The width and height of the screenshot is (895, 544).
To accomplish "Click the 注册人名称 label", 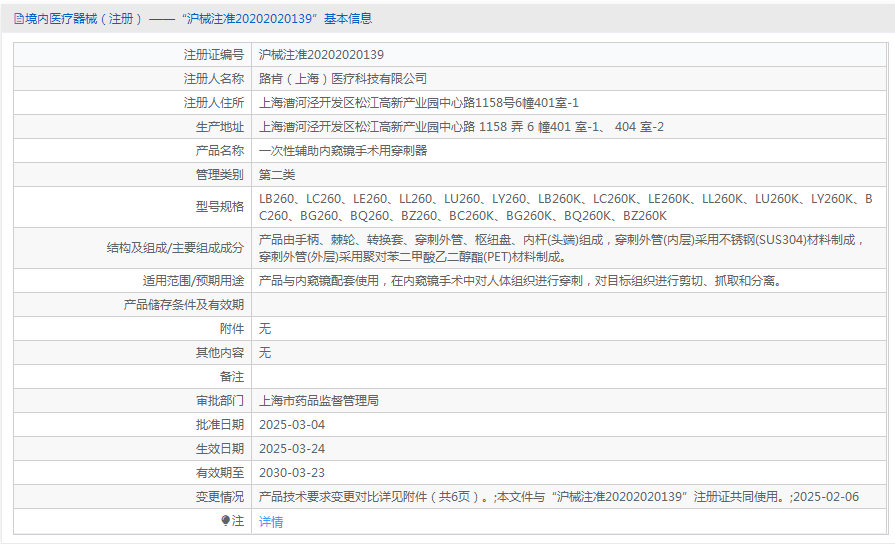I will [213, 79].
